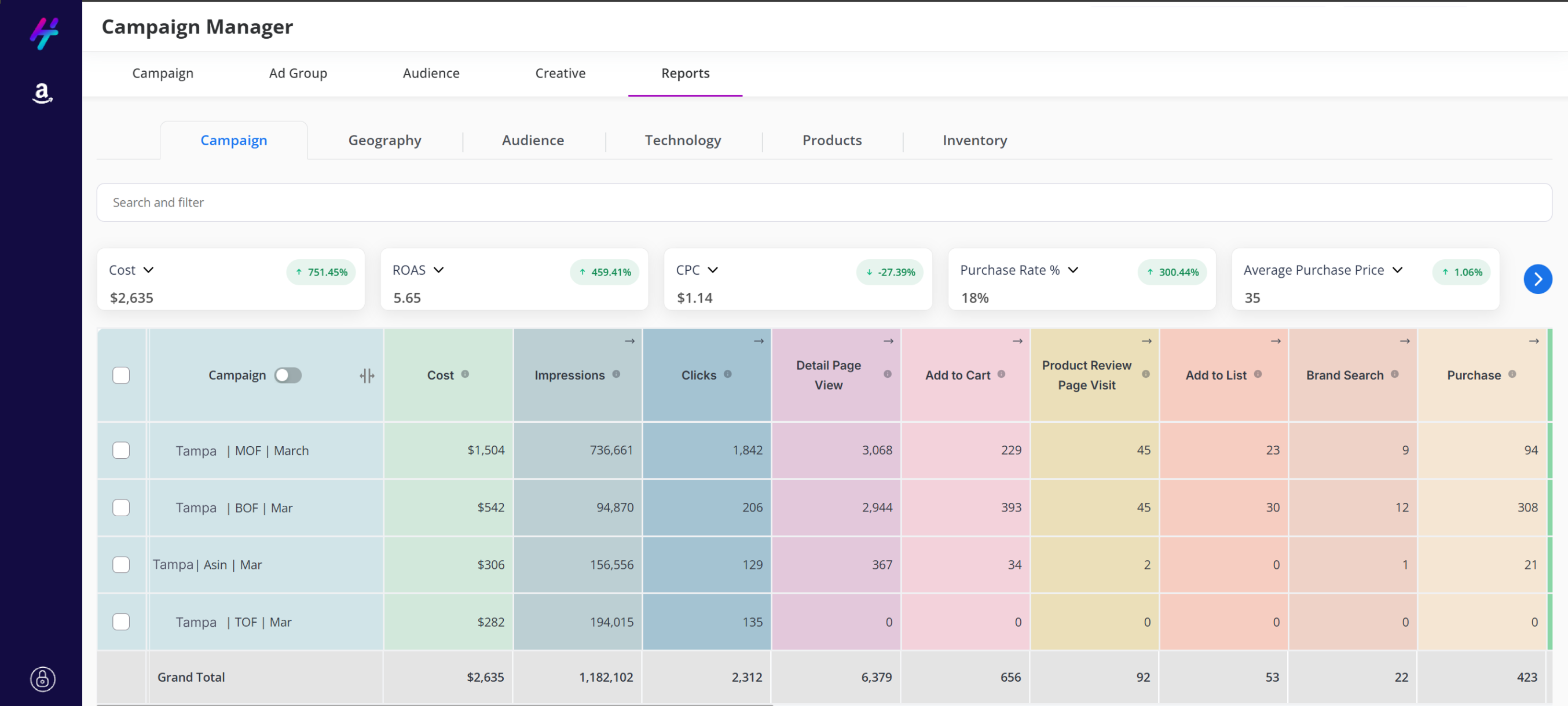Click the arrow icon above Purchase column
The width and height of the screenshot is (1568, 706).
coord(1533,341)
